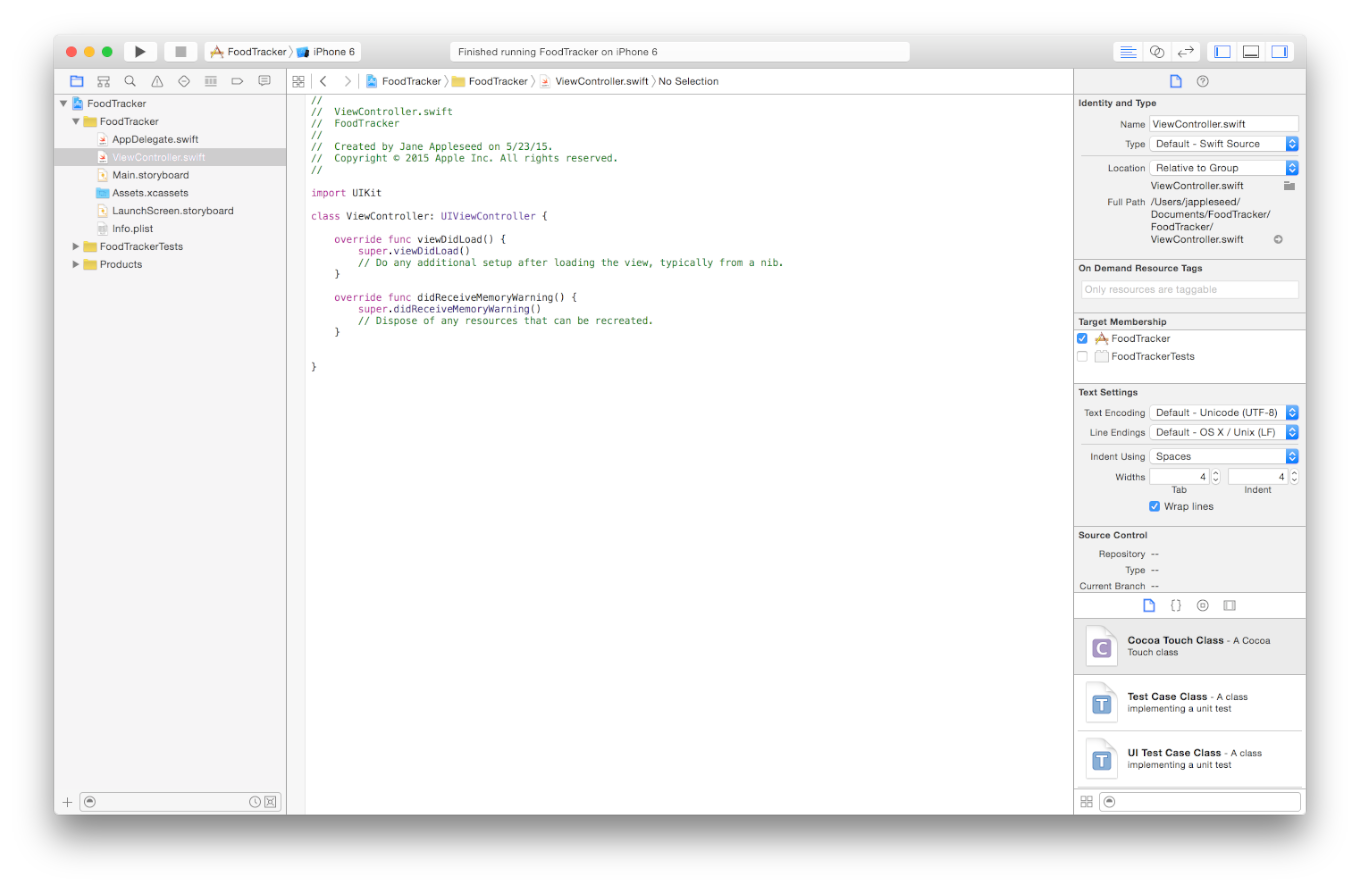
Task: Open the debug navigator
Action: click(211, 81)
